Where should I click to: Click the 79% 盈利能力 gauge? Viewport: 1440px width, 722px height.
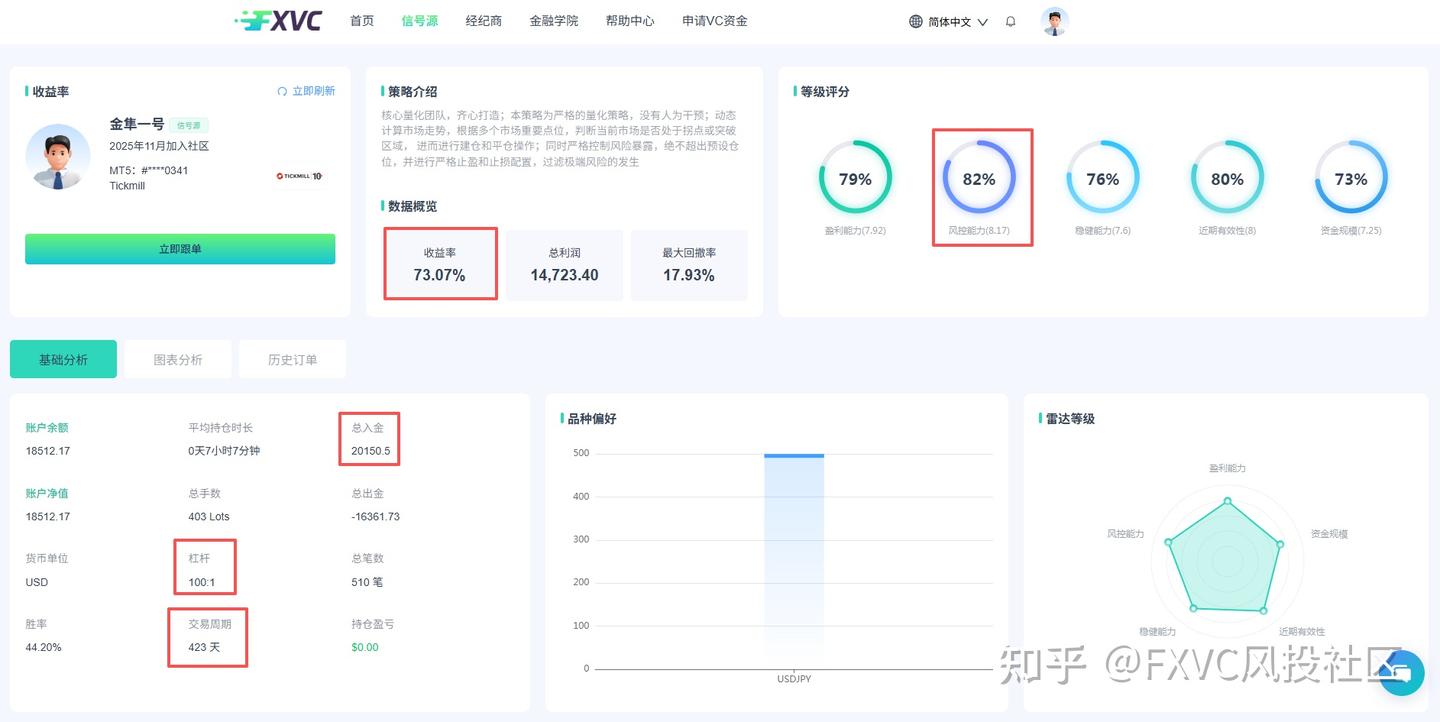[x=855, y=179]
